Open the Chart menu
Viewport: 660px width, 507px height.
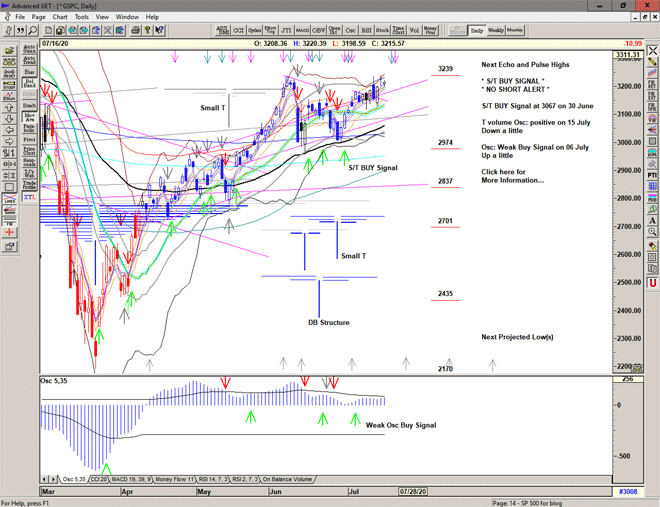[60, 17]
